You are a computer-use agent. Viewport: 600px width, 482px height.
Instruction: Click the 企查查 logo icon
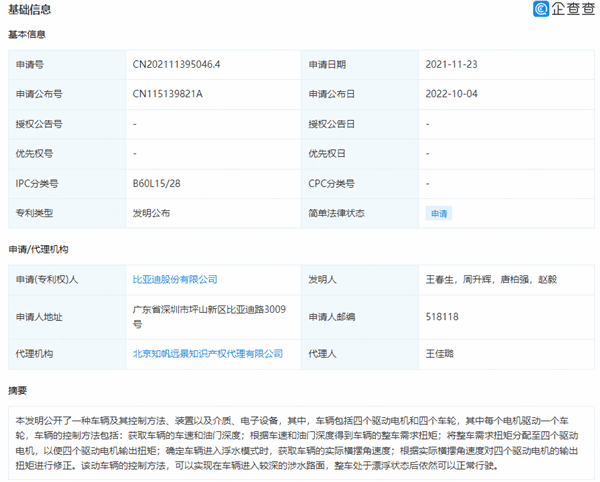(x=541, y=9)
